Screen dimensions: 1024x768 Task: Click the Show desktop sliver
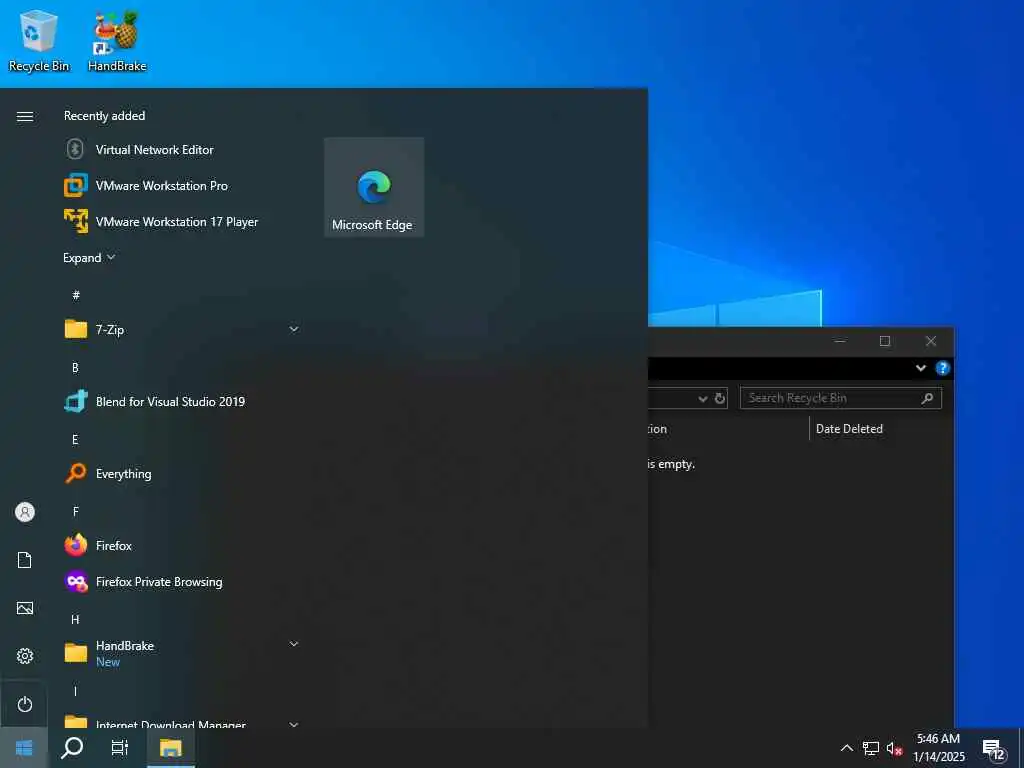1021,748
